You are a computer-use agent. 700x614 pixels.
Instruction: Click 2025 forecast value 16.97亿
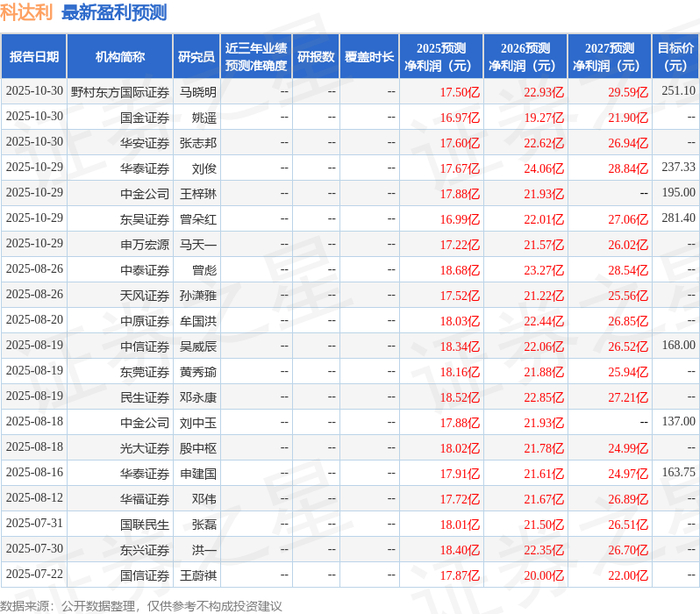tap(460, 118)
